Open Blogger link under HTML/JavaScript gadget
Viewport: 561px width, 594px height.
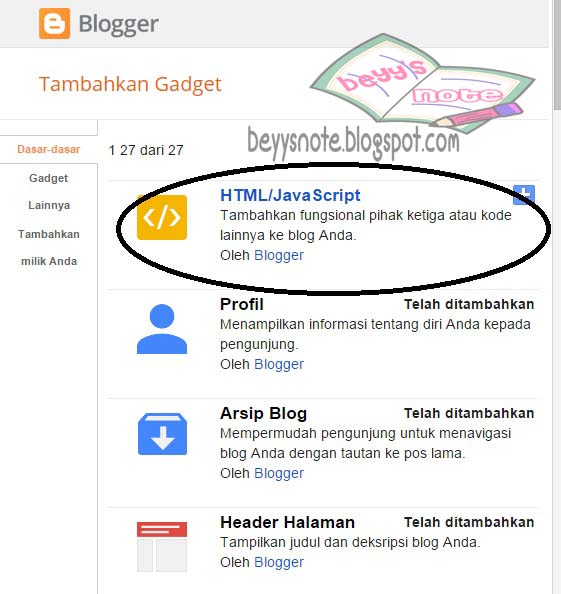(x=279, y=256)
